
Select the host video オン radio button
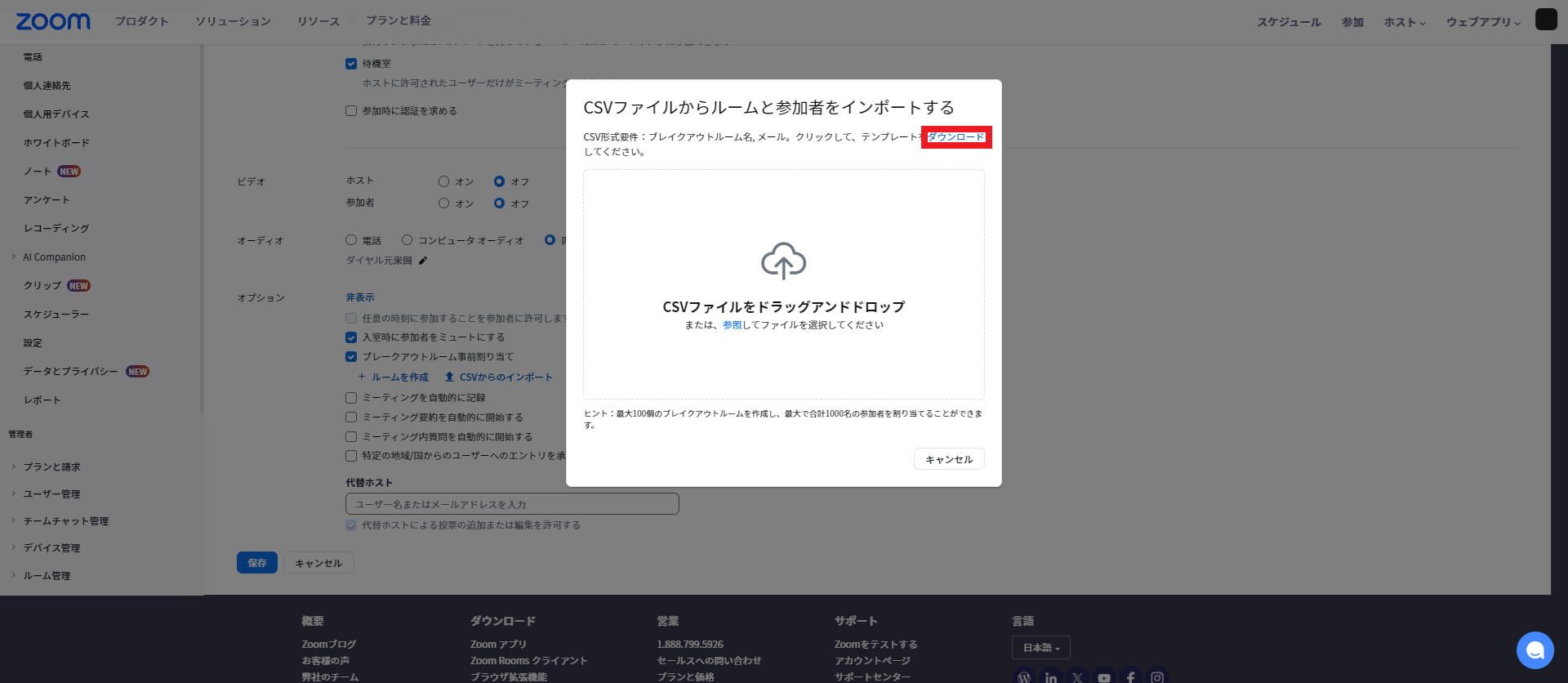click(x=443, y=181)
